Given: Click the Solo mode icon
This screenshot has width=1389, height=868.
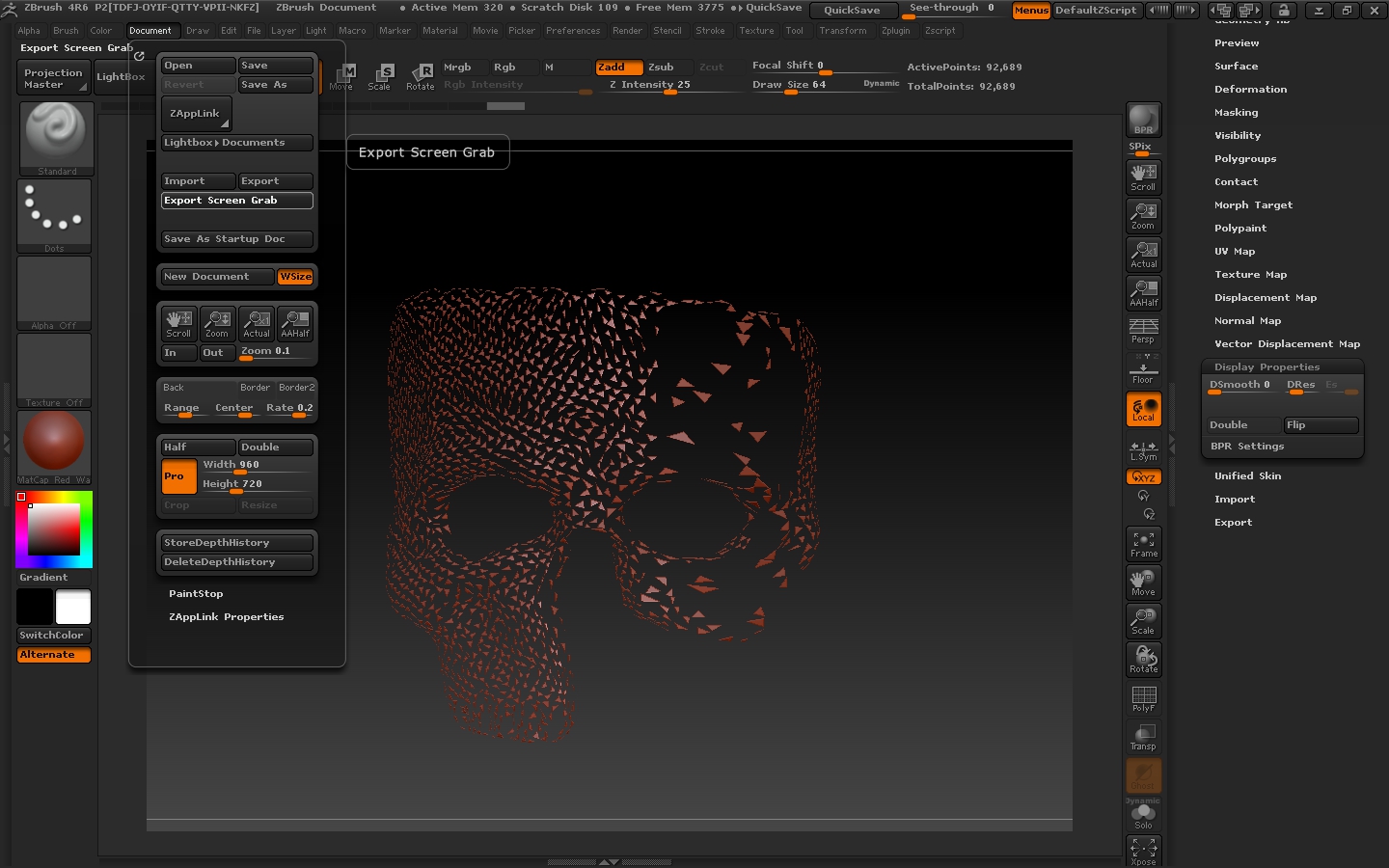Looking at the screenshot, I should (1143, 816).
